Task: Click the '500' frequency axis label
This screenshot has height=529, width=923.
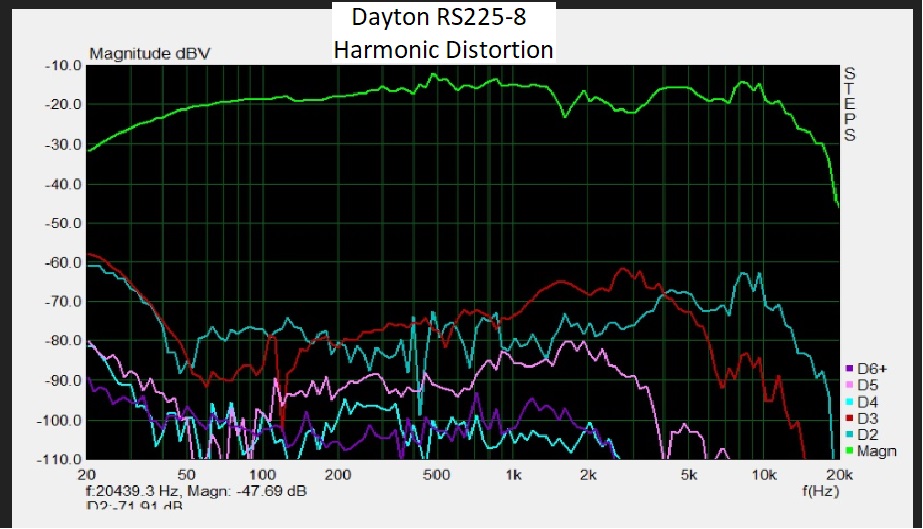Action: [x=436, y=475]
